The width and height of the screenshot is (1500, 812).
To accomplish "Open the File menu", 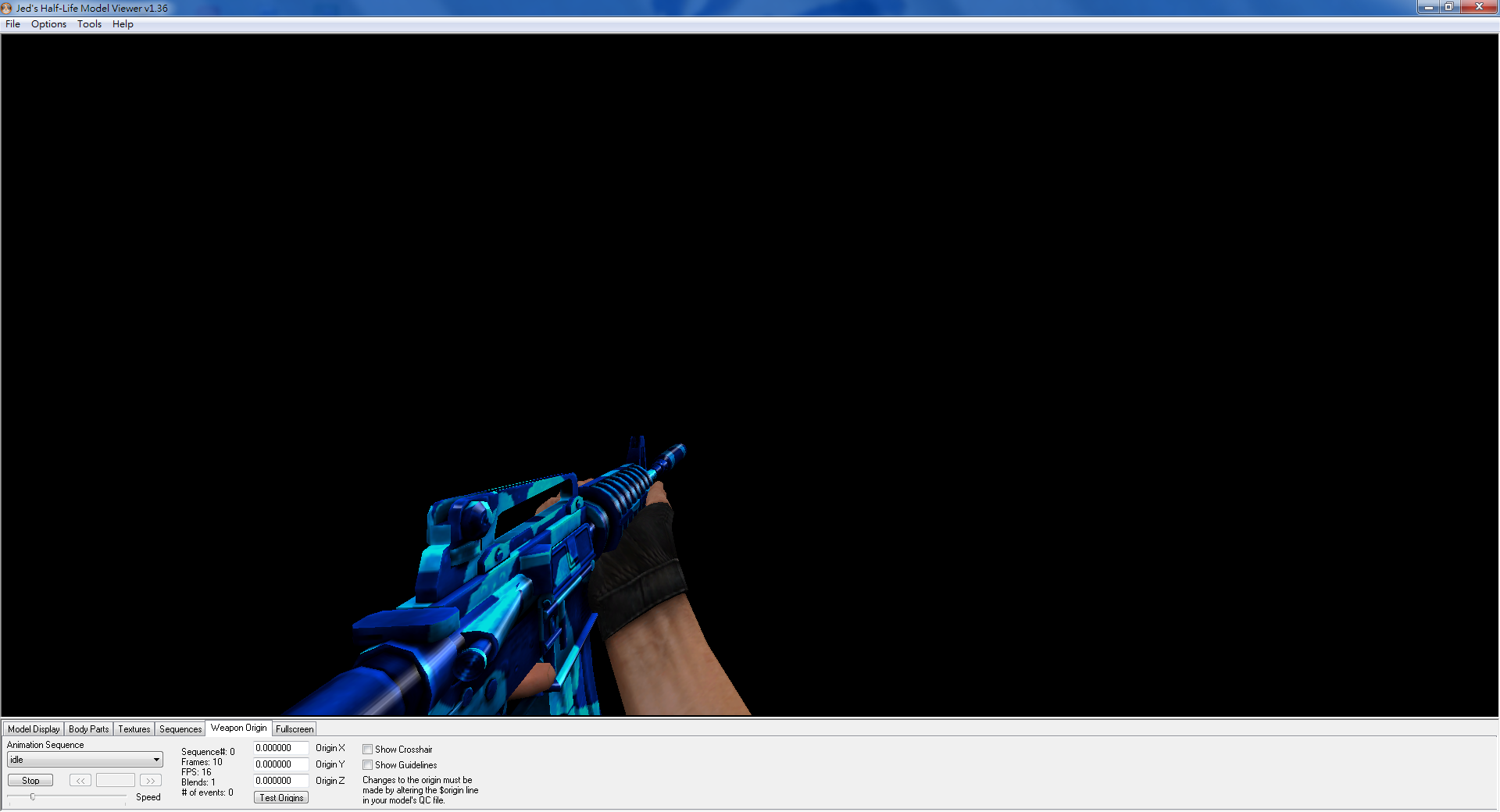I will pos(12,24).
